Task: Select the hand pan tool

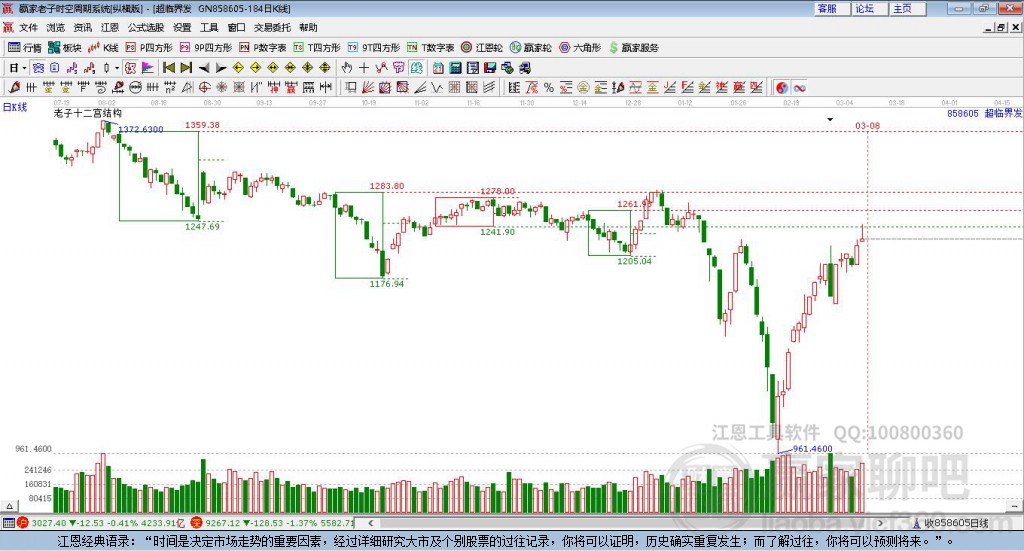Action: coord(347,67)
